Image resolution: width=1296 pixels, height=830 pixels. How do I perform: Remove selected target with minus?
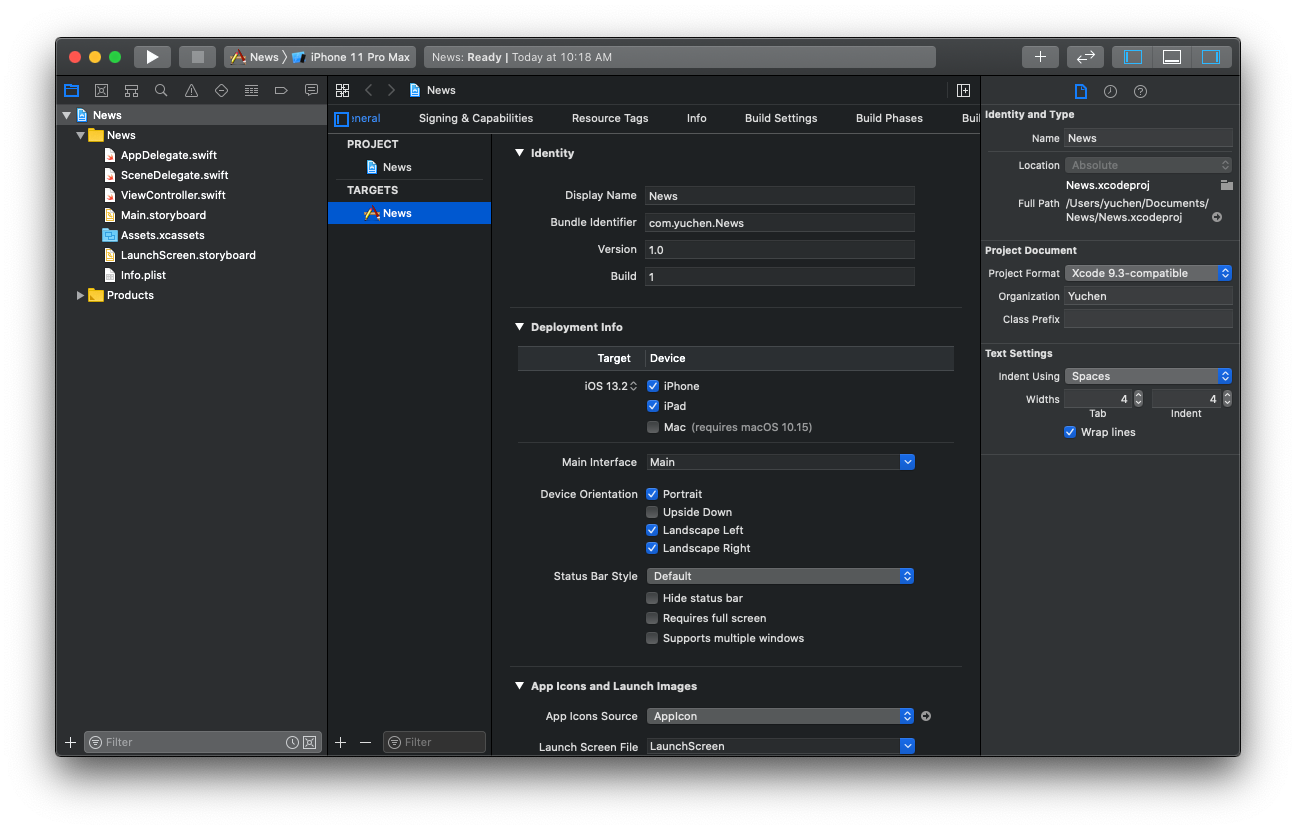coord(365,742)
